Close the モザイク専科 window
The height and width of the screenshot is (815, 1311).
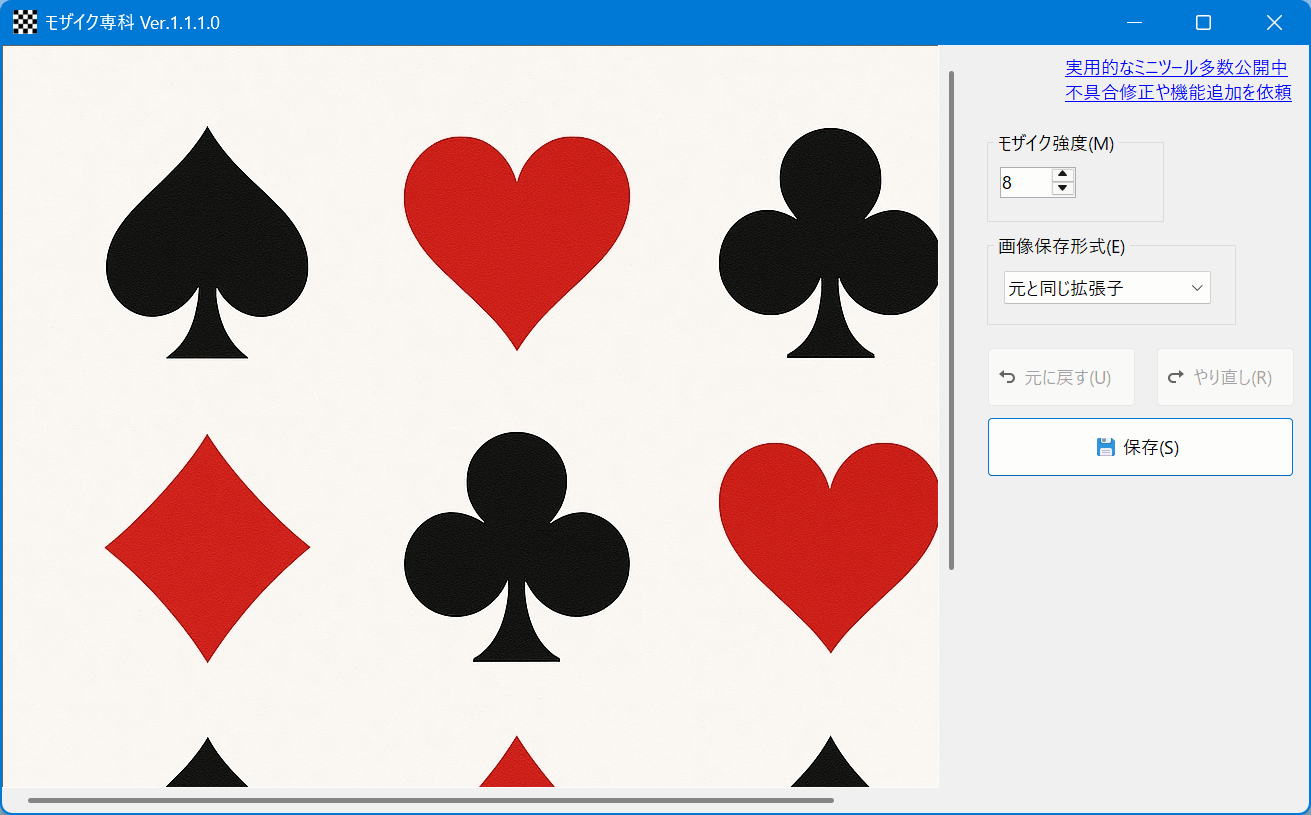[x=1274, y=22]
